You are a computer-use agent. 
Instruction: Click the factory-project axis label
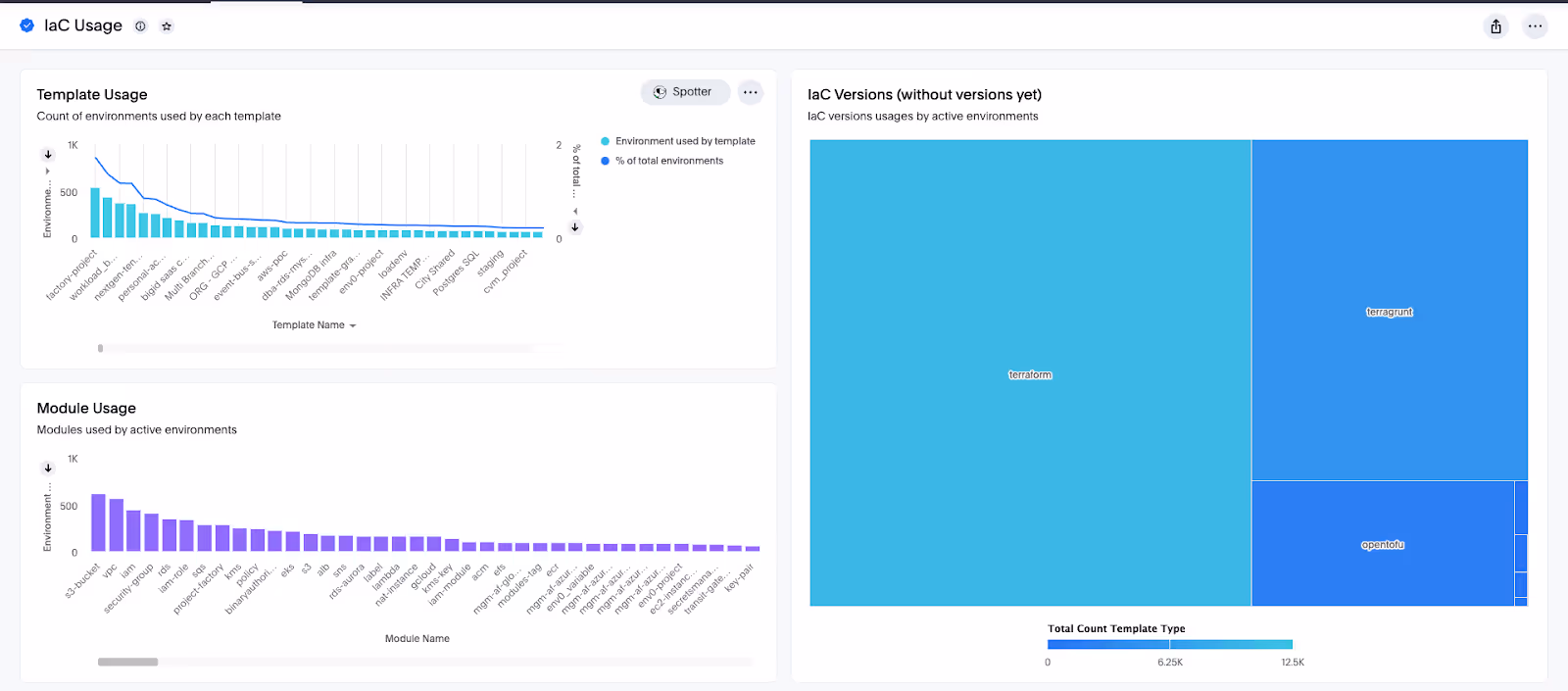click(x=73, y=274)
